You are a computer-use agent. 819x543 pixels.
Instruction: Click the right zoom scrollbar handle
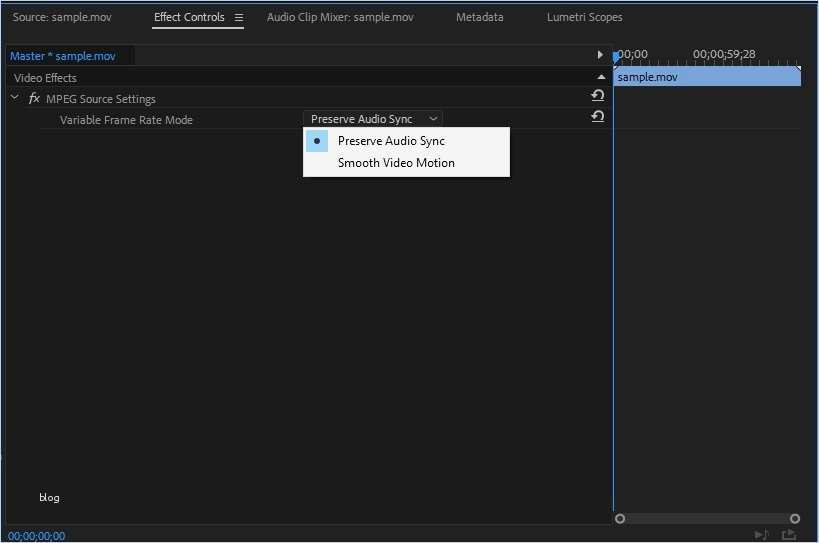[794, 518]
